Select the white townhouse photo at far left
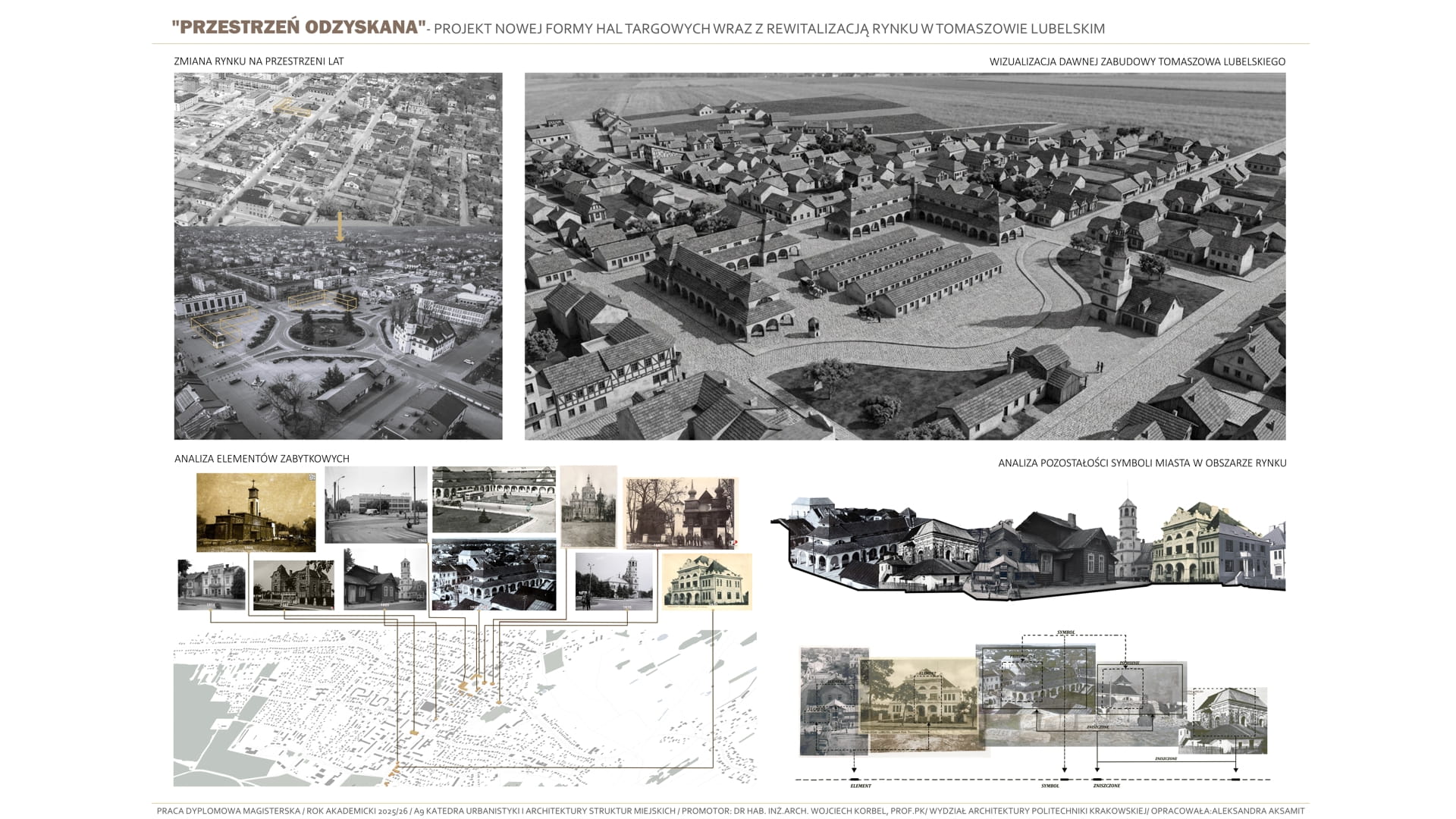Viewport: 1456px width, 819px height. pos(212,584)
